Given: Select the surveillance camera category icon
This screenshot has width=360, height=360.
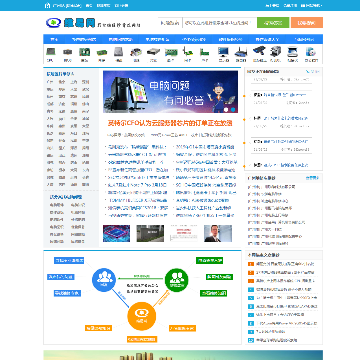Looking at the screenshot, I should (x=258, y=51).
